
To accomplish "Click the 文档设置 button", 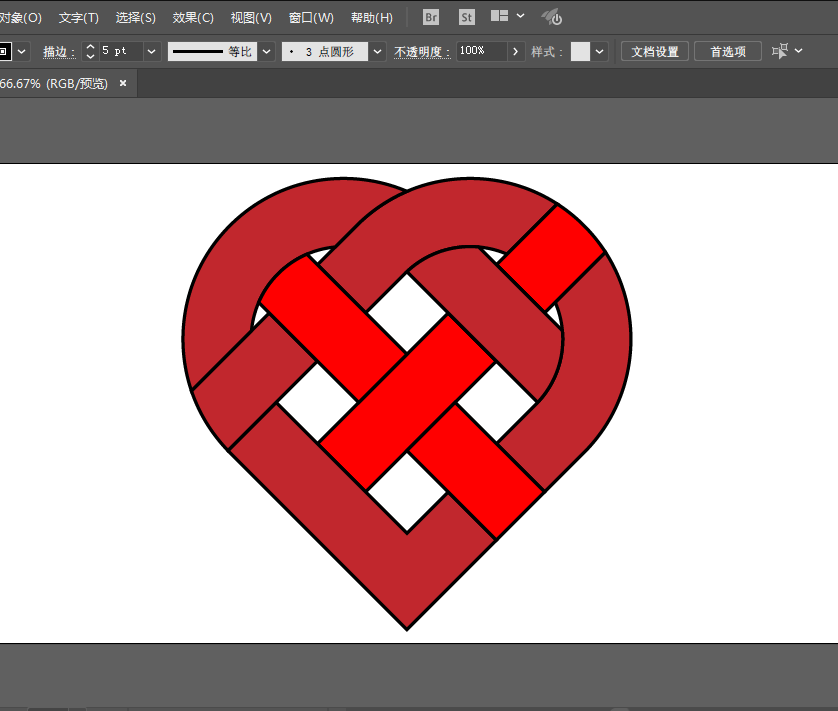I will 655,51.
